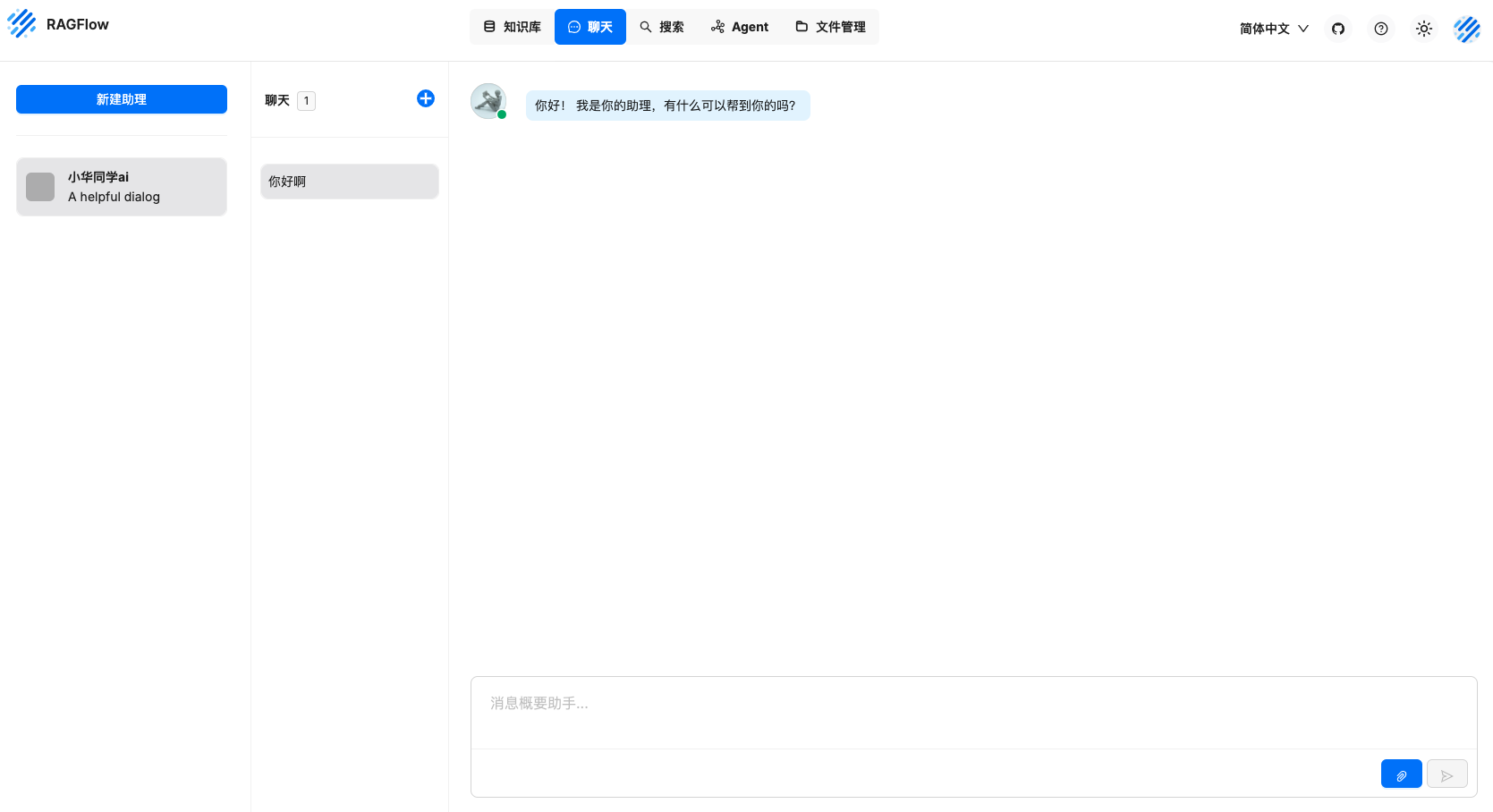Click the chat count badge showing 1
1493x812 pixels.
306,101
